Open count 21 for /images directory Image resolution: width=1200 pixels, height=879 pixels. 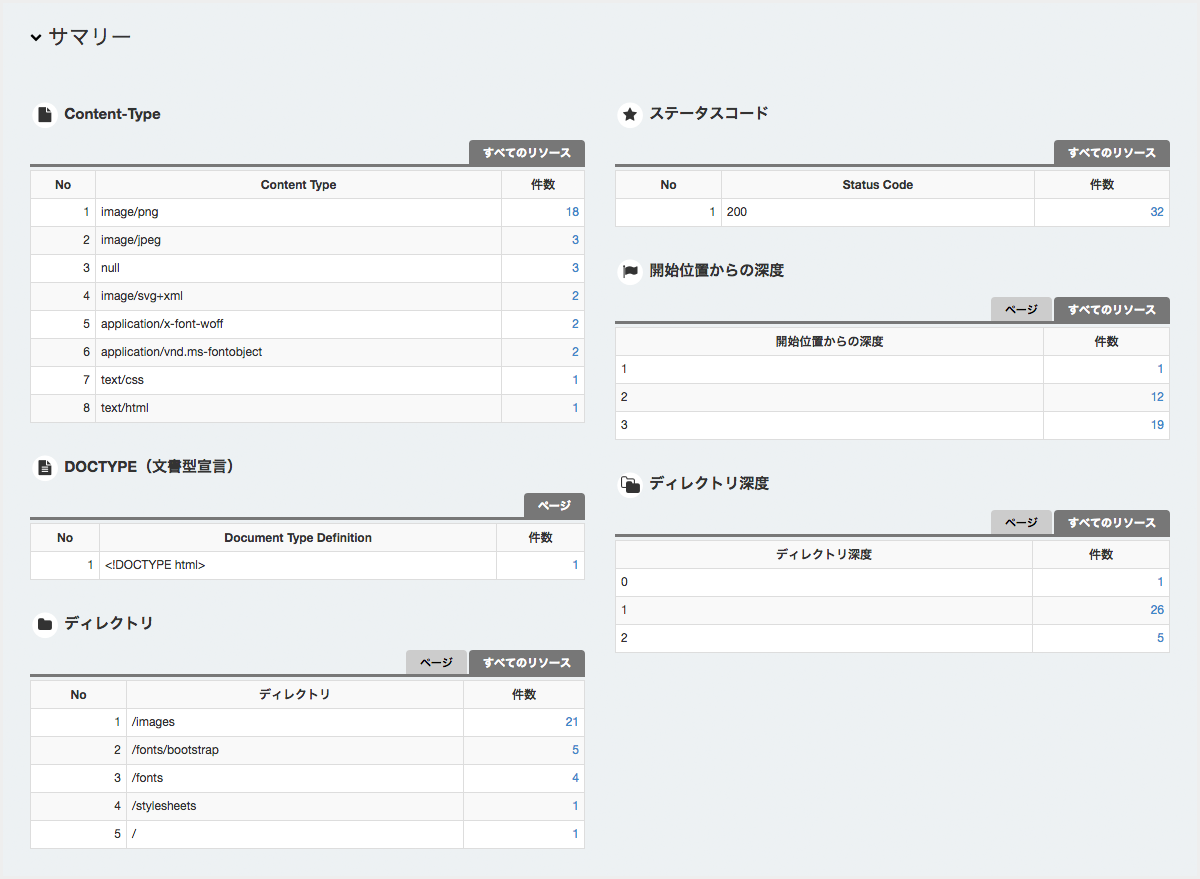pos(572,722)
